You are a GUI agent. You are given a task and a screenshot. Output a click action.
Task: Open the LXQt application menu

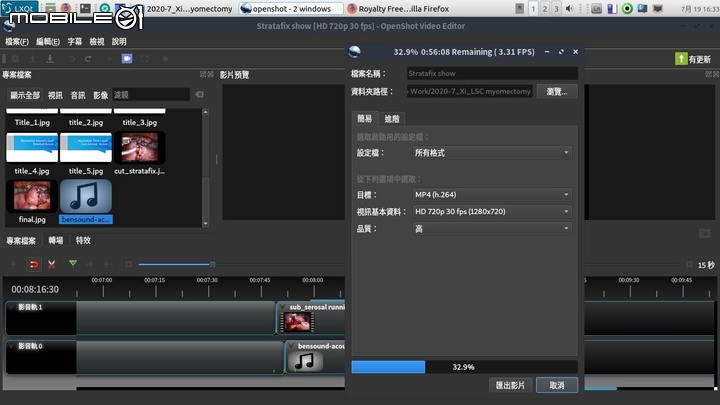point(18,8)
